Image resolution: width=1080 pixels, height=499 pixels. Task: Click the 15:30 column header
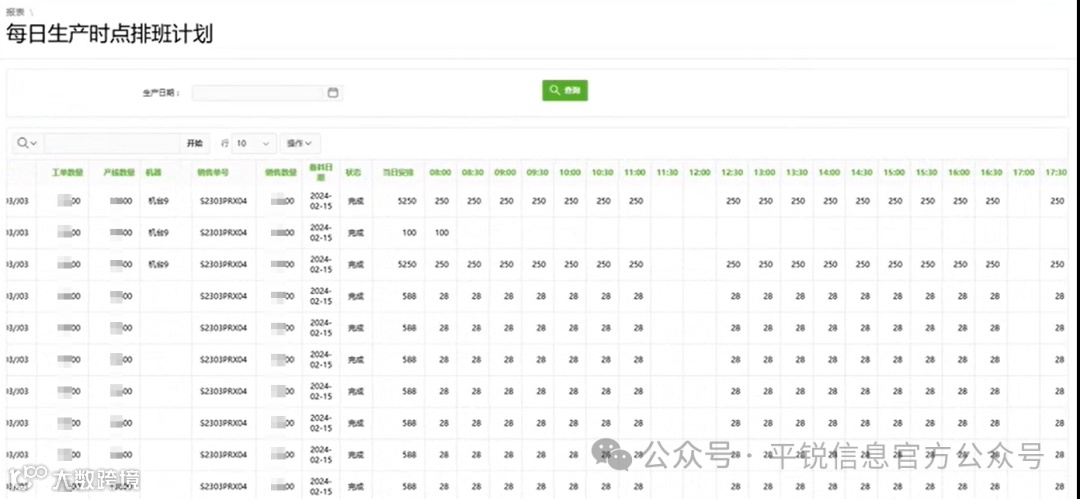926,172
